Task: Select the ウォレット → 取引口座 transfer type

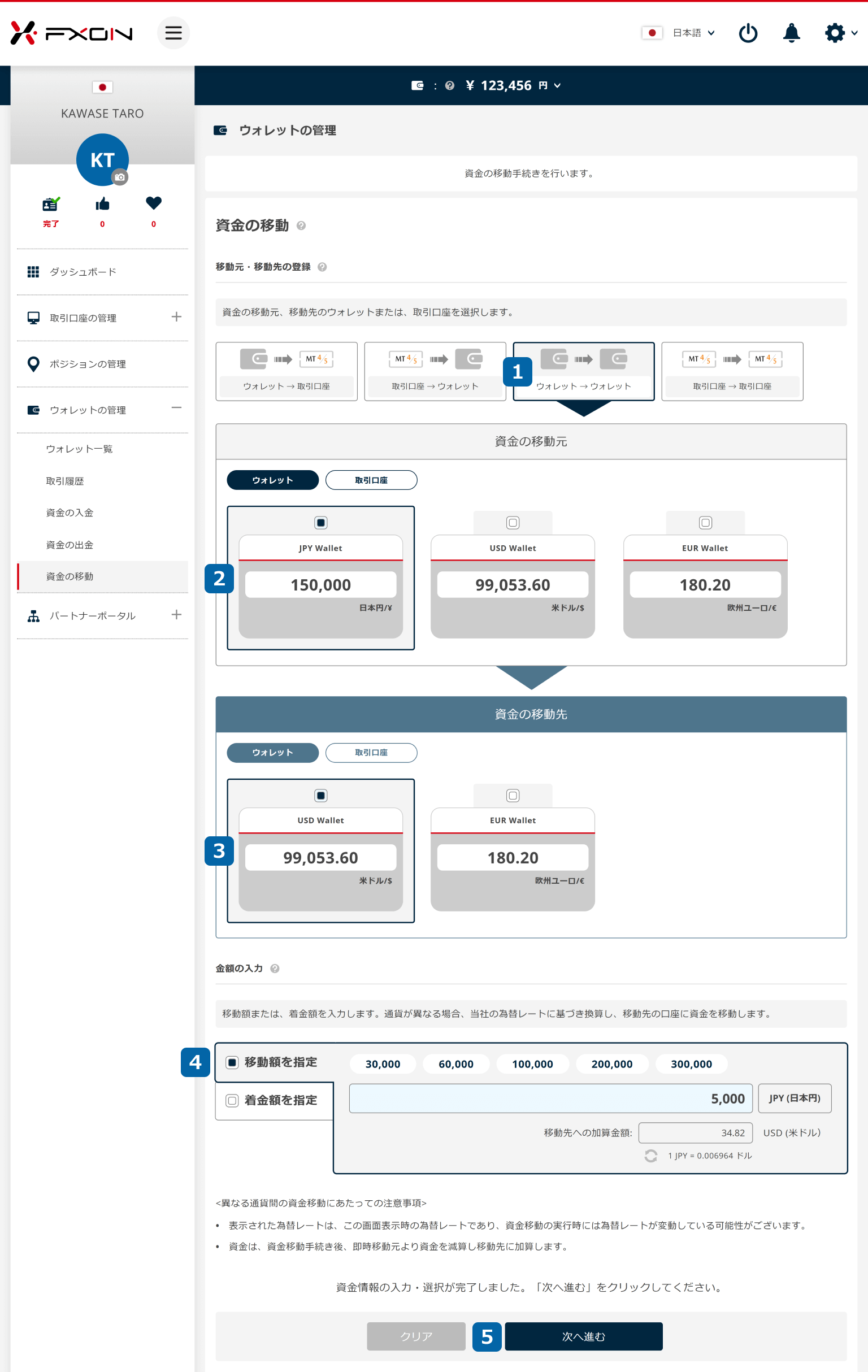Action: click(x=287, y=371)
